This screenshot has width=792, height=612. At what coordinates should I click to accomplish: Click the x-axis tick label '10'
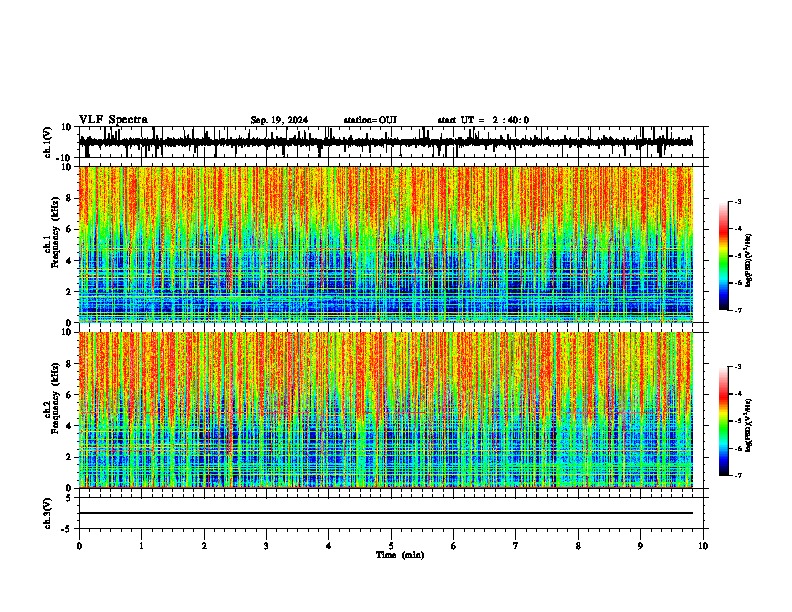[x=703, y=545]
